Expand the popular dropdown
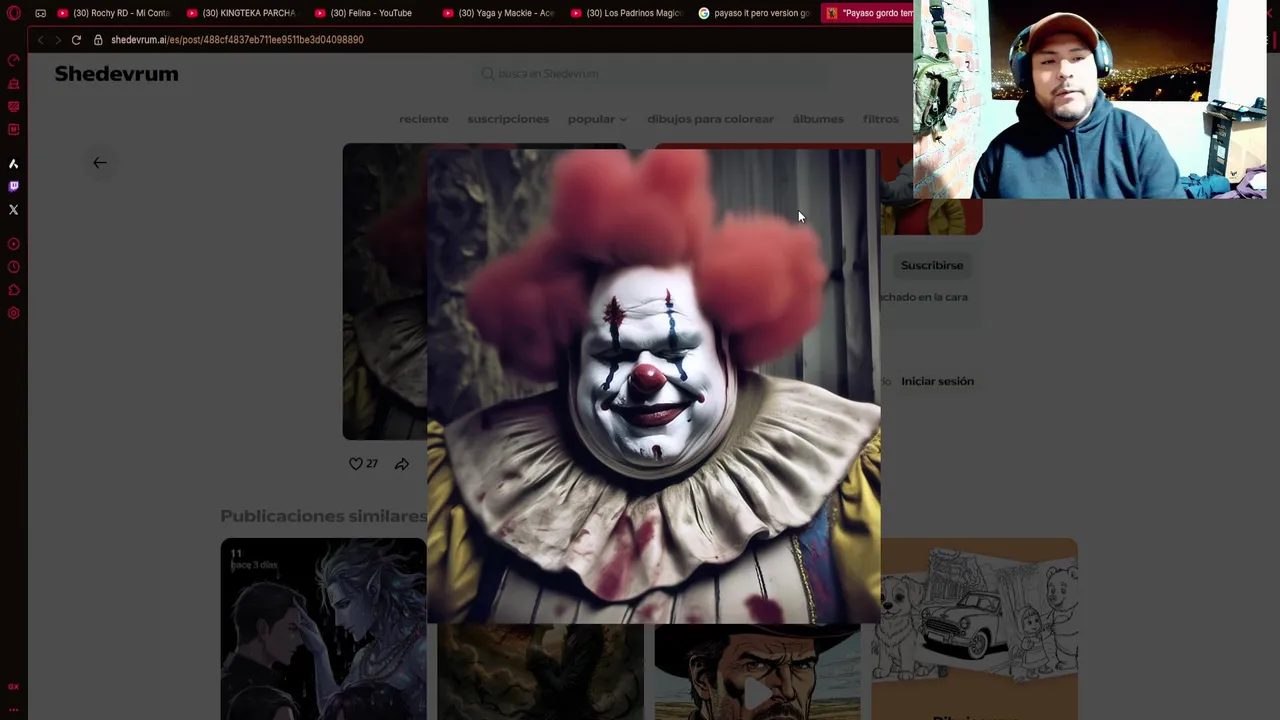 tap(597, 119)
